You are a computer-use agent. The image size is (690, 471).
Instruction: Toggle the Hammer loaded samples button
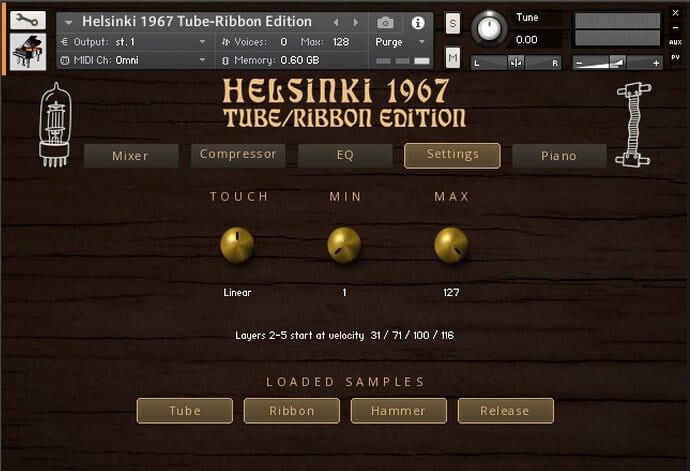pyautogui.click(x=399, y=411)
